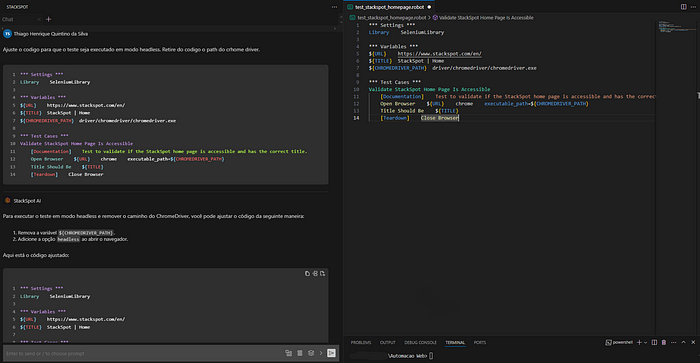Open StackSpot panel more actions menu
This screenshot has height=363, width=700.
tap(334, 7)
